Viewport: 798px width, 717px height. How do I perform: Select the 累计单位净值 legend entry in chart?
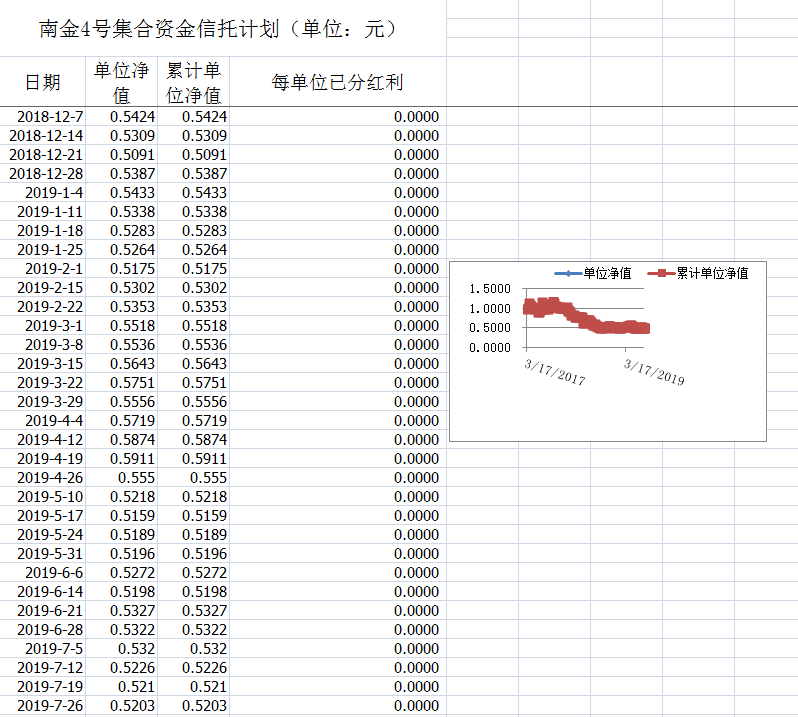click(698, 273)
